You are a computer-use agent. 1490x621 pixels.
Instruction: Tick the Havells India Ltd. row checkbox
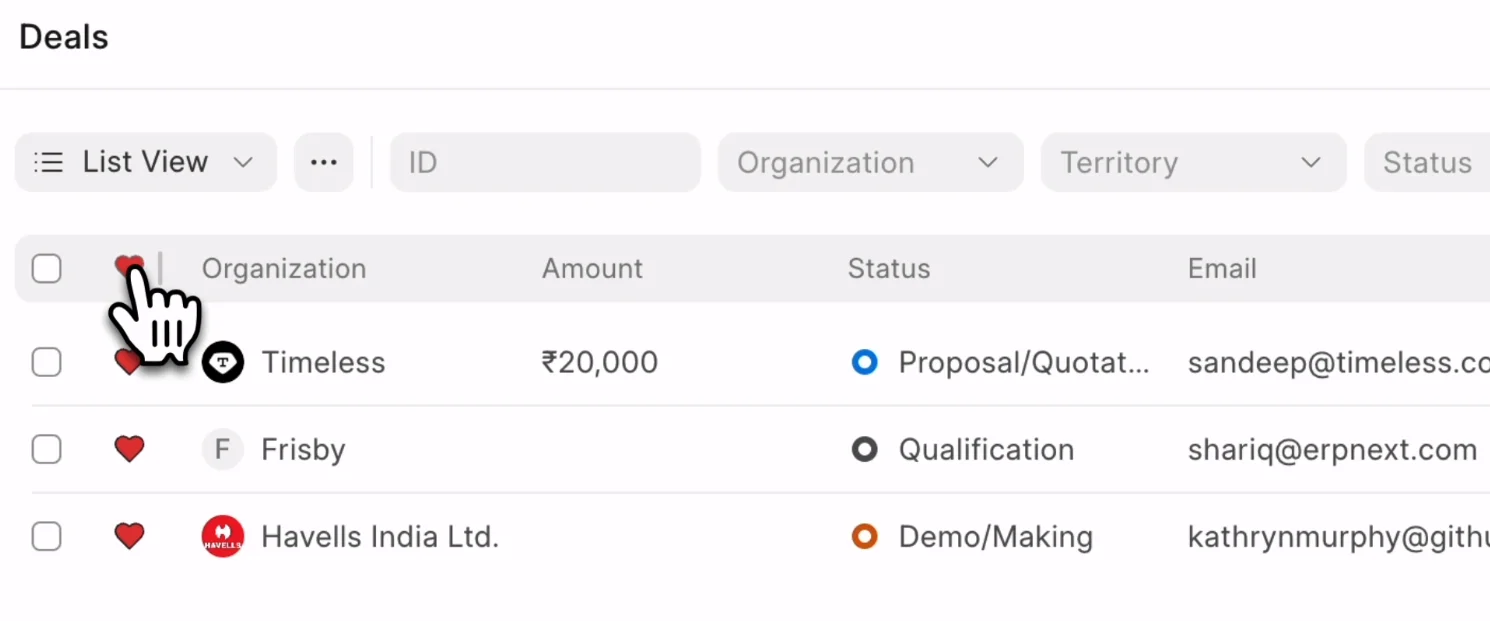pos(47,537)
